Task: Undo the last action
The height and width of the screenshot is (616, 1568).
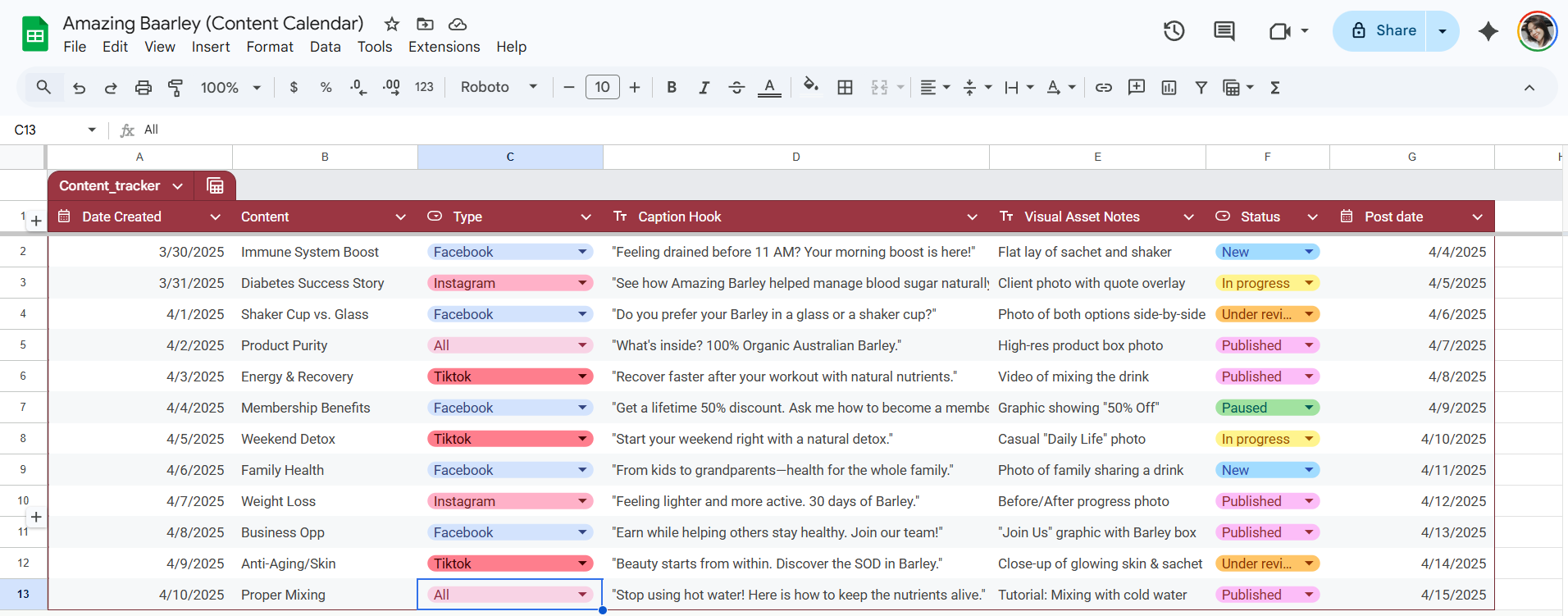Action: 79,87
